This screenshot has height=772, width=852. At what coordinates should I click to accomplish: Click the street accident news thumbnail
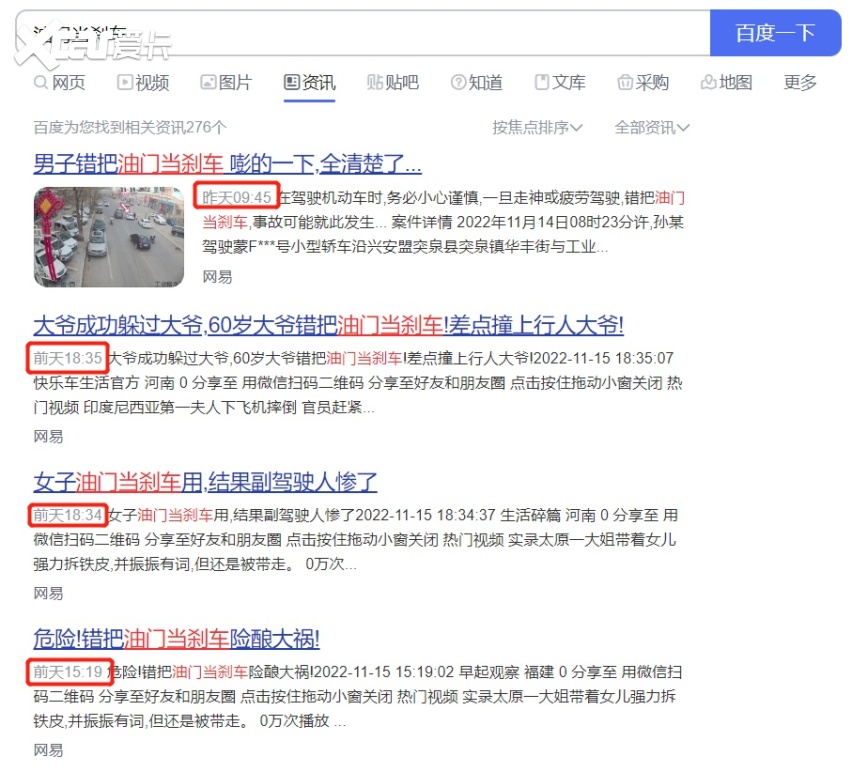click(108, 236)
